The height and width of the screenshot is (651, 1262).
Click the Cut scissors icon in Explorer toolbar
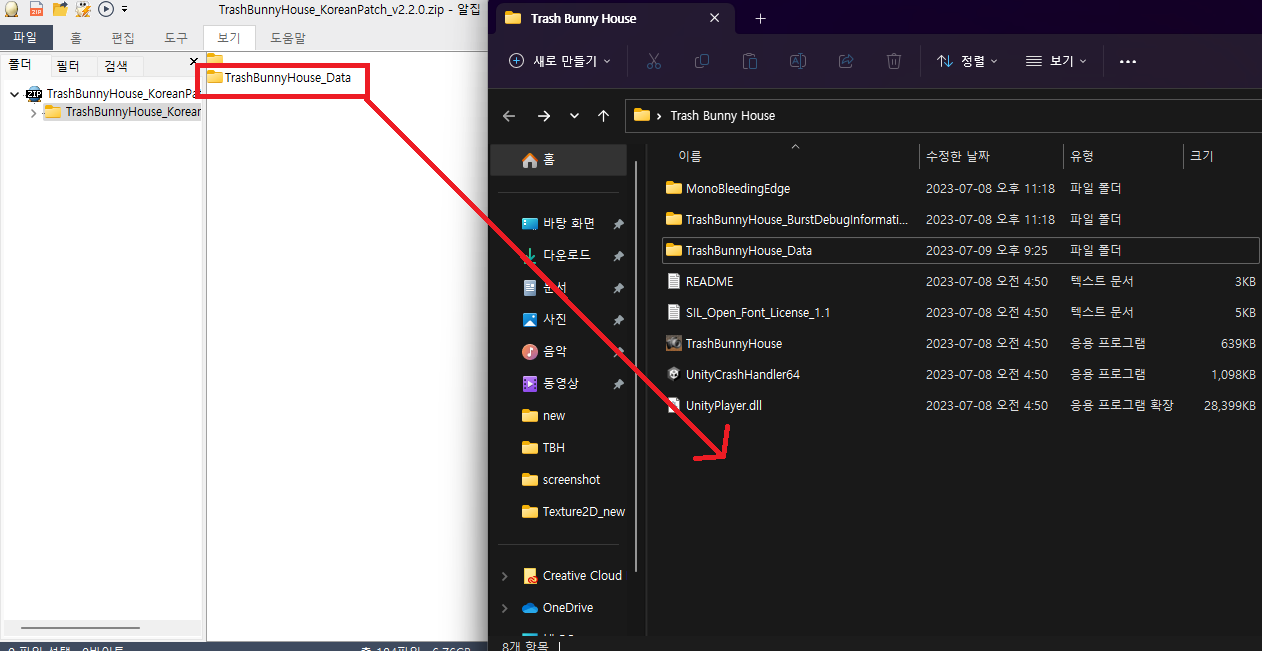[654, 61]
